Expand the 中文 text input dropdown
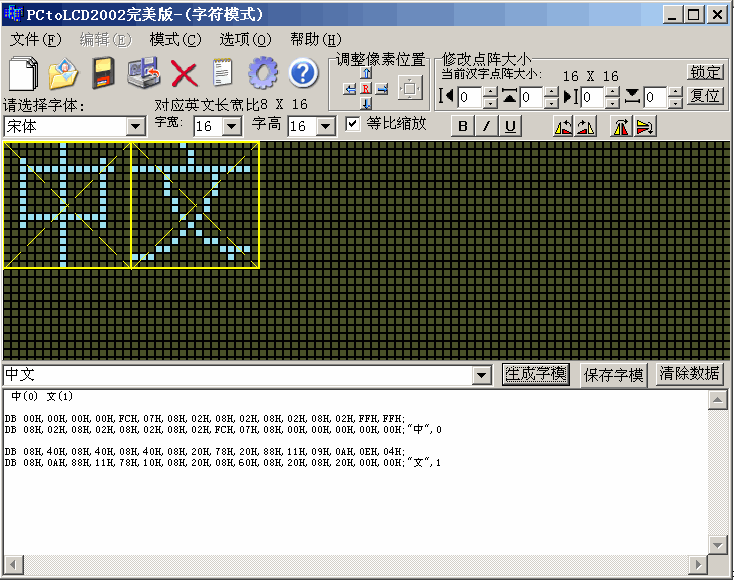Image resolution: width=734 pixels, height=580 pixels. click(481, 375)
